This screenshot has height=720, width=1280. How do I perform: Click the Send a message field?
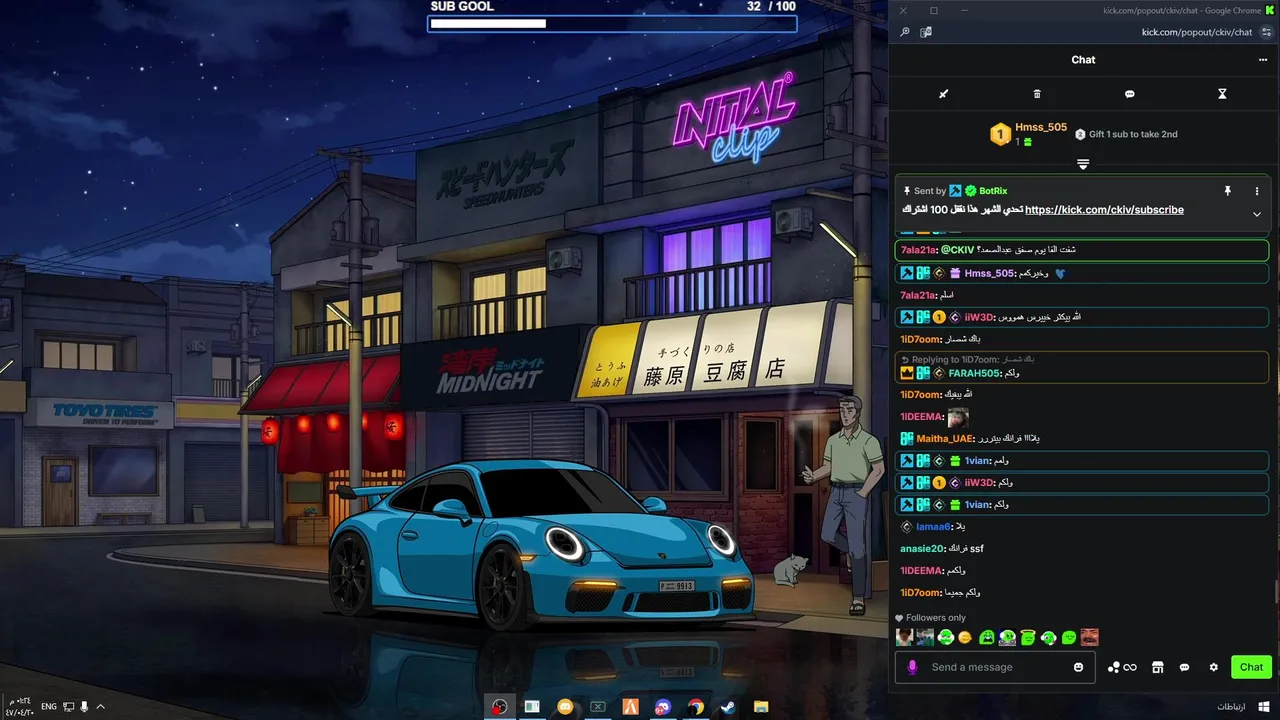pyautogui.click(x=994, y=667)
